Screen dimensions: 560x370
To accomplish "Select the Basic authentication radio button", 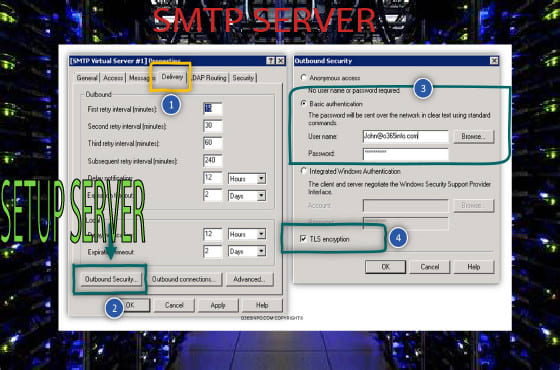I will [x=304, y=104].
